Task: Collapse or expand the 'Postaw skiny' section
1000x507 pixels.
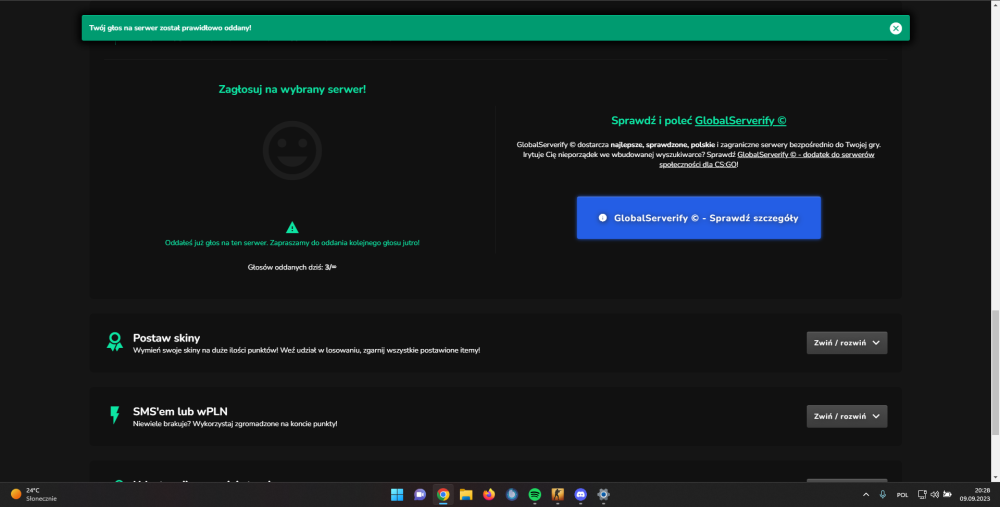Action: click(x=846, y=343)
